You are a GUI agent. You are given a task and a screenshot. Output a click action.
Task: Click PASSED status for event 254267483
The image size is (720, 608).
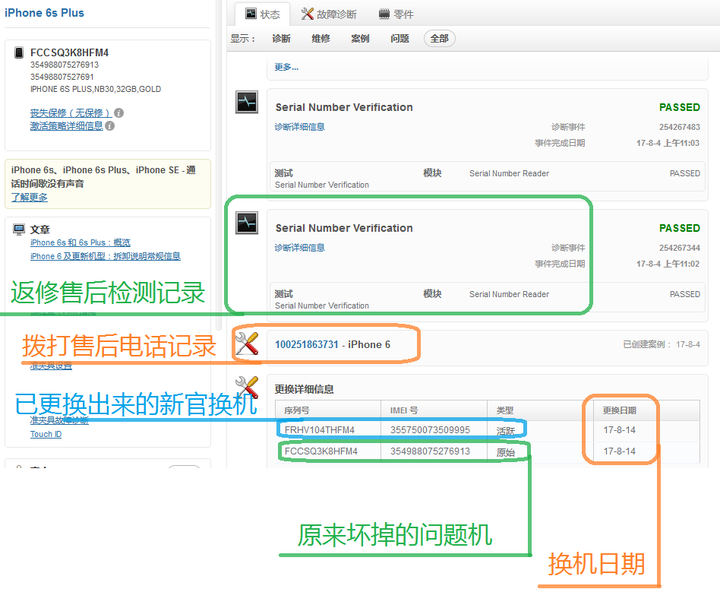[x=680, y=107]
